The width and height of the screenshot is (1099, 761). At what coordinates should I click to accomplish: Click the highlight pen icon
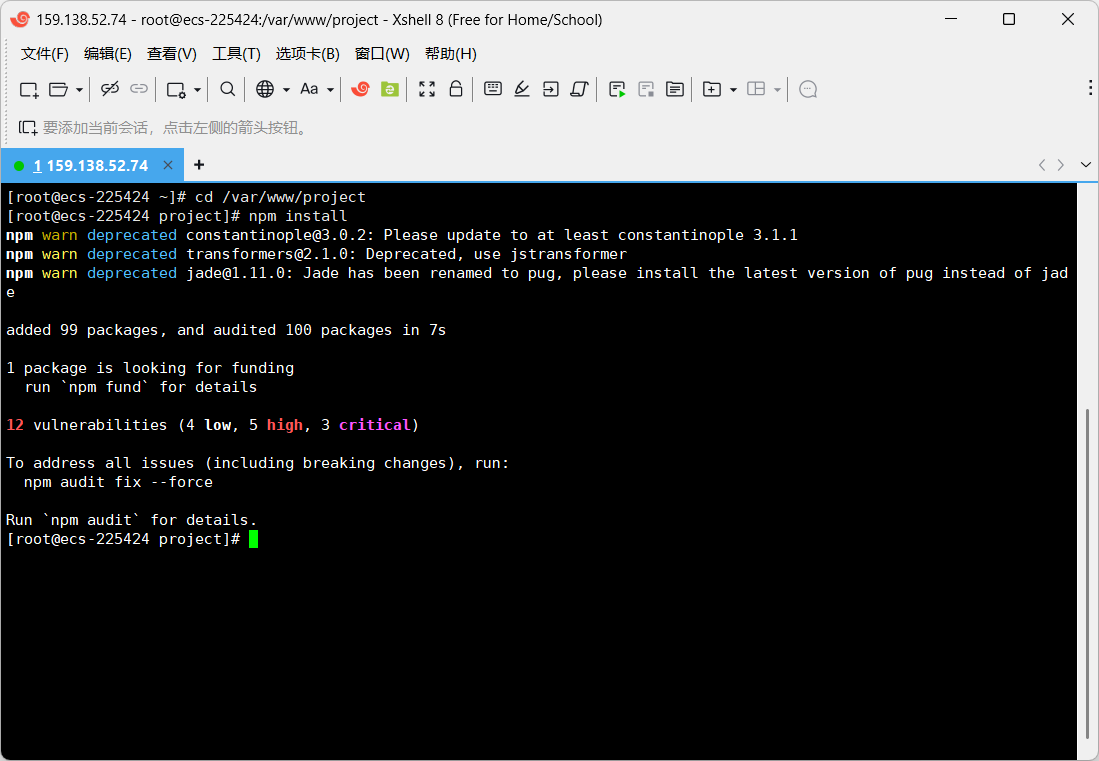(521, 89)
